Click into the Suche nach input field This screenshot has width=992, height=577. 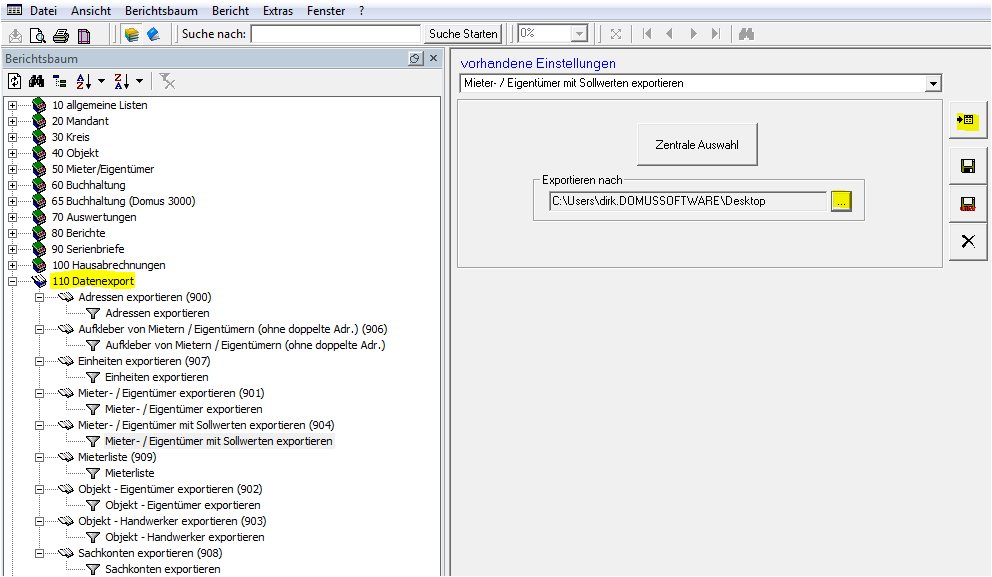pyautogui.click(x=336, y=34)
